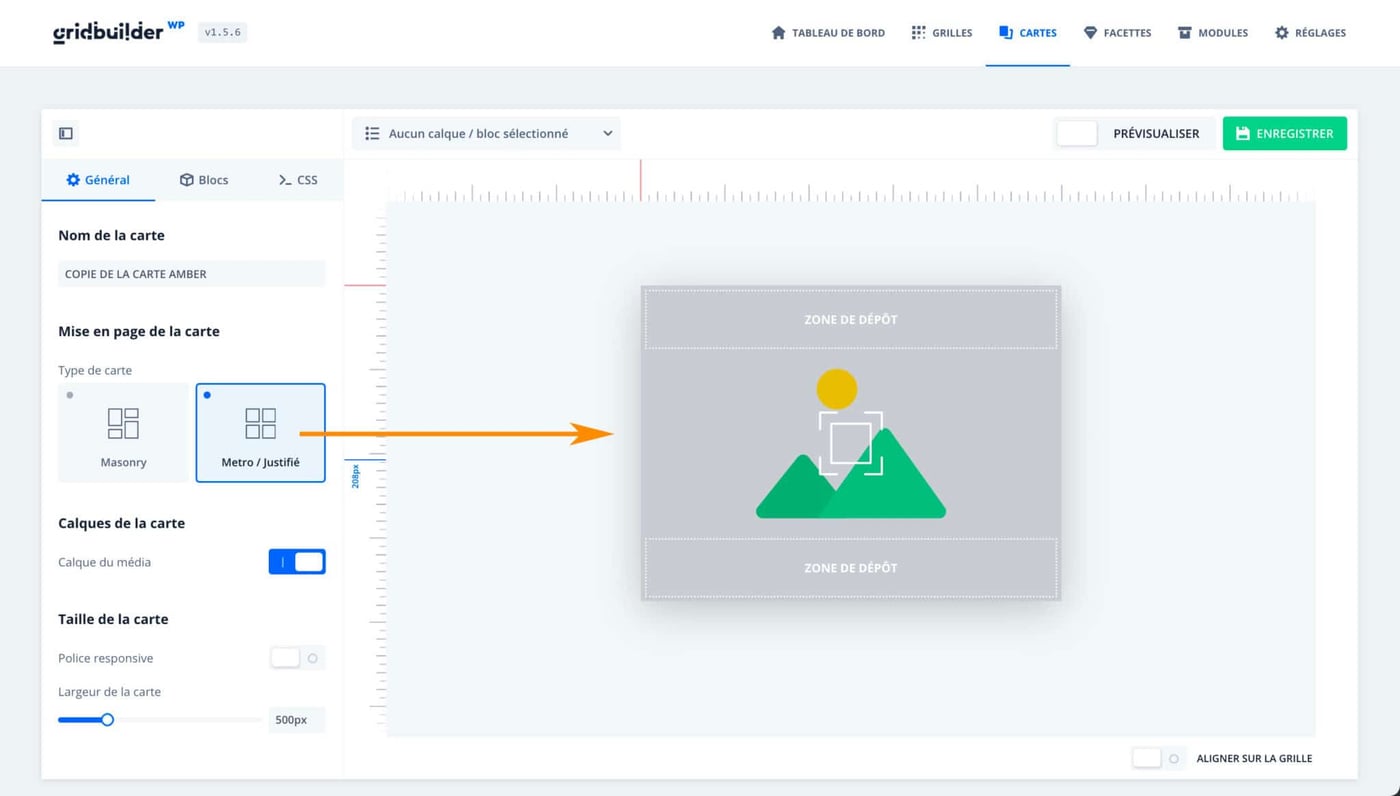The height and width of the screenshot is (796, 1400).
Task: Collapse the left sidebar panel
Action: pos(65,133)
